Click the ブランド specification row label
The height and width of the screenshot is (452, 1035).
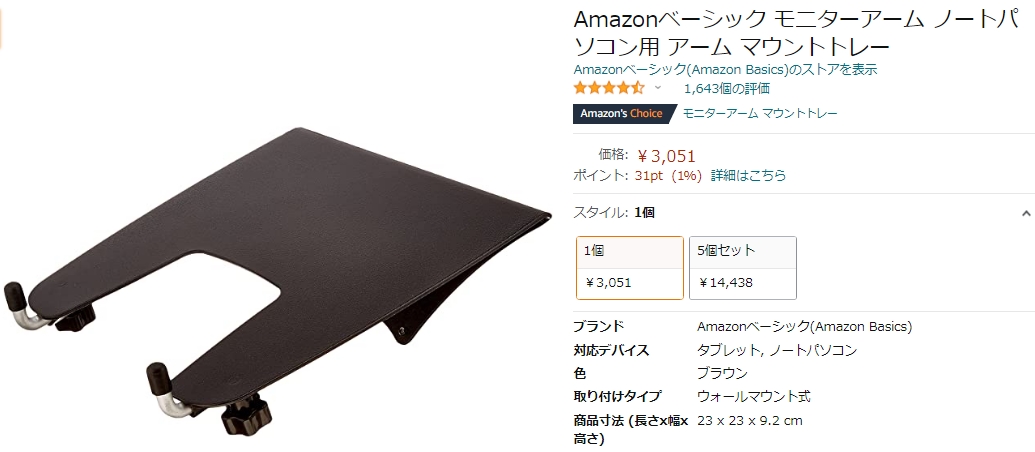tap(599, 326)
